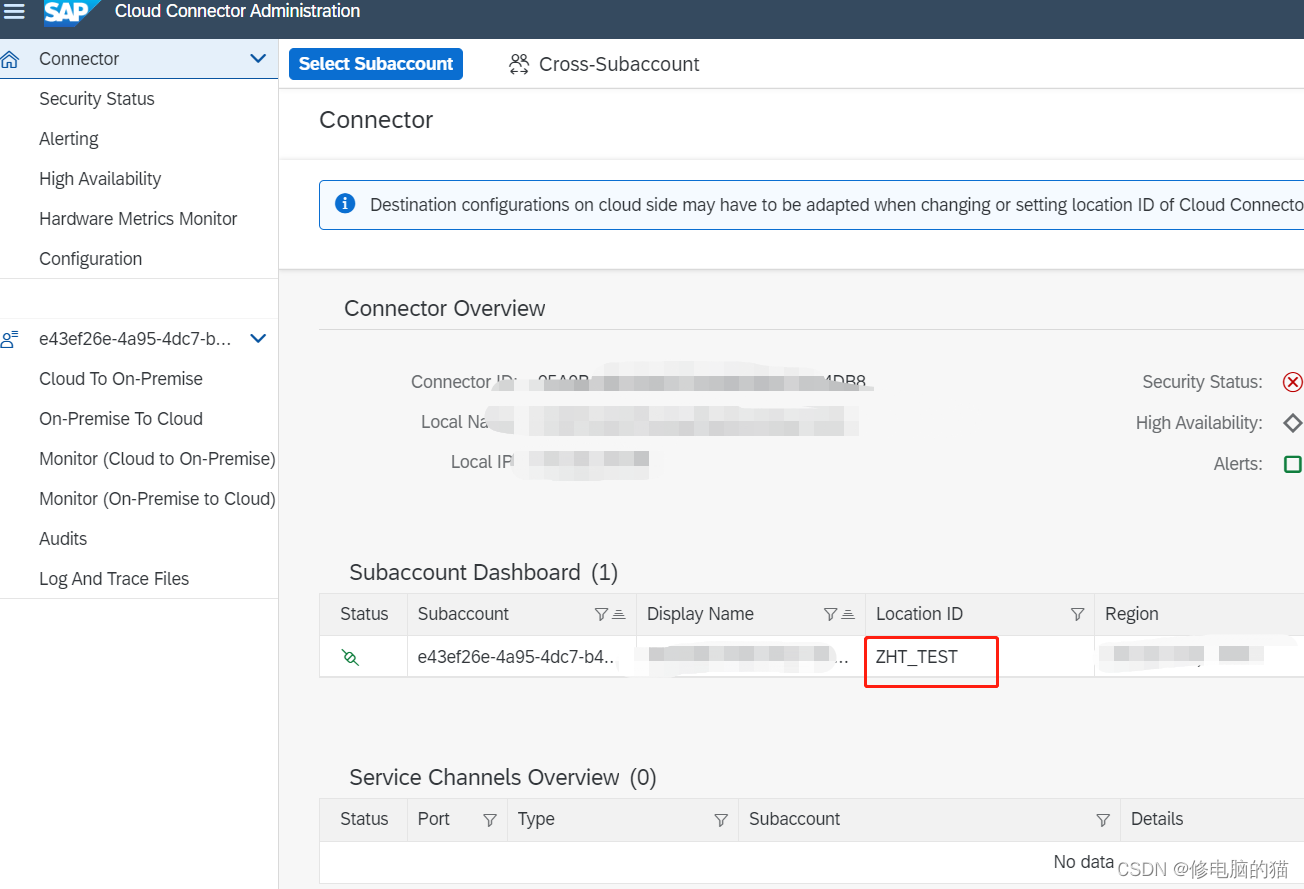The image size is (1304, 889).
Task: Open filter on Port column
Action: tap(490, 820)
